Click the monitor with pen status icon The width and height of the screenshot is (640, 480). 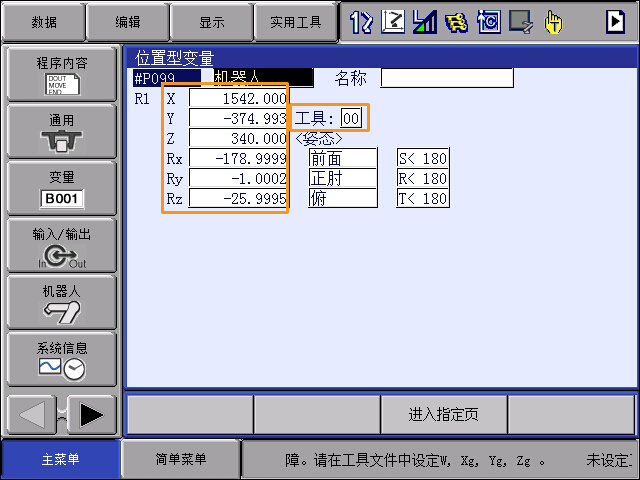point(521,22)
